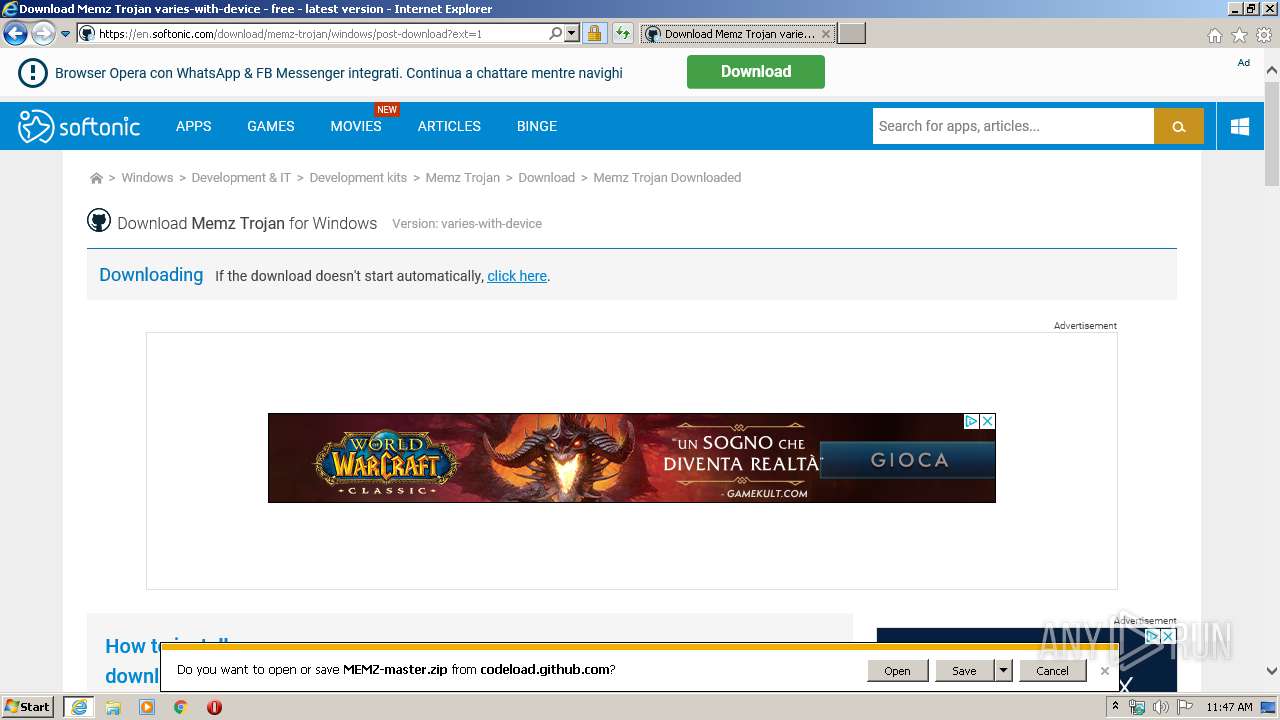Open the recent pages dropdown arrow
This screenshot has width=1280, height=720.
[65, 34]
